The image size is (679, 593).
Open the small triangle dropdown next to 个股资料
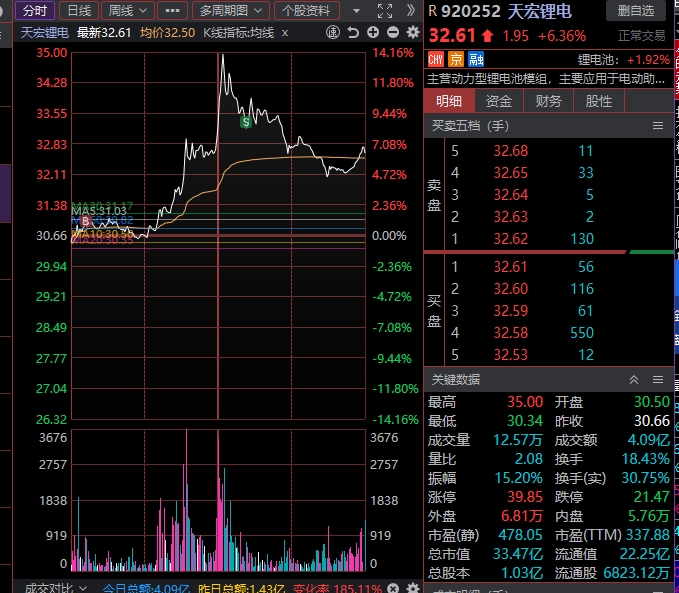[356, 11]
